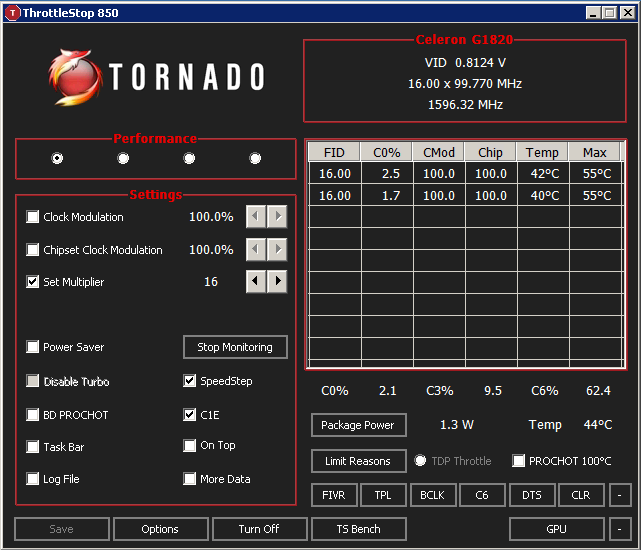Enable the Chipset Clock Modulation checkbox
641x550 pixels.
point(32,249)
